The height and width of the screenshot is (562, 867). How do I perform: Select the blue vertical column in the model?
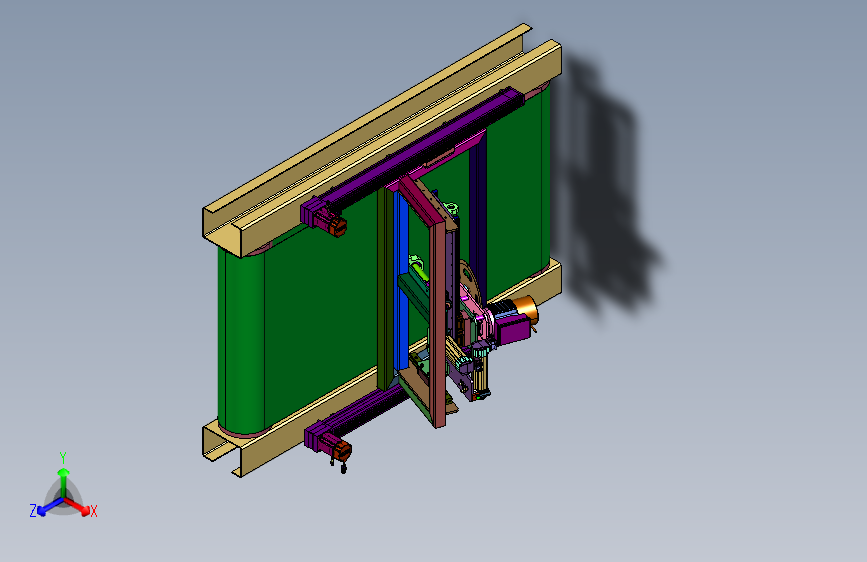point(402,282)
